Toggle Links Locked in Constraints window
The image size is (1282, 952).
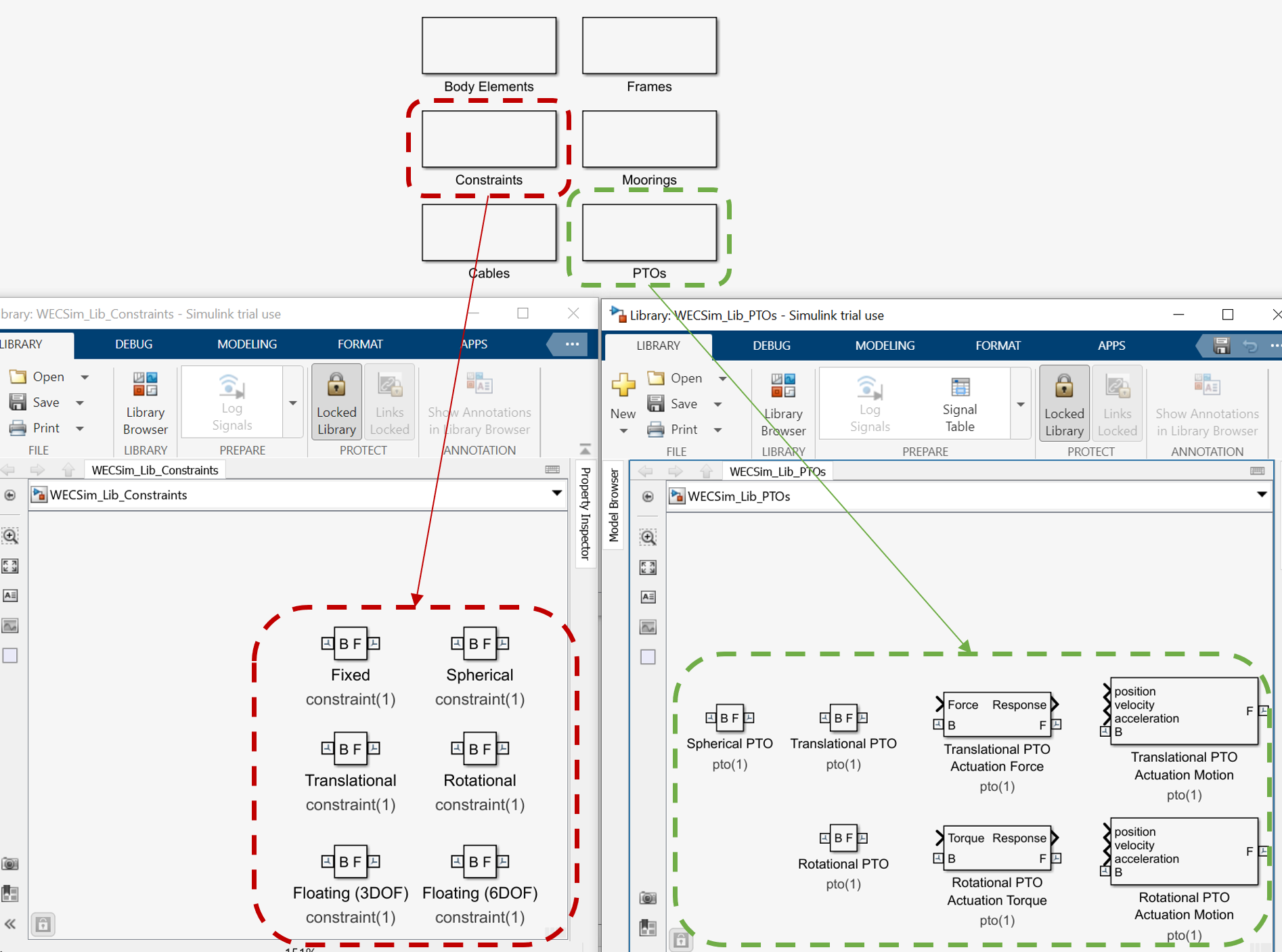[389, 403]
